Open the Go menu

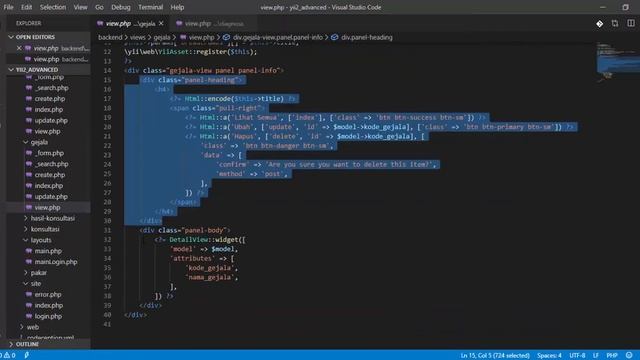(99, 7)
